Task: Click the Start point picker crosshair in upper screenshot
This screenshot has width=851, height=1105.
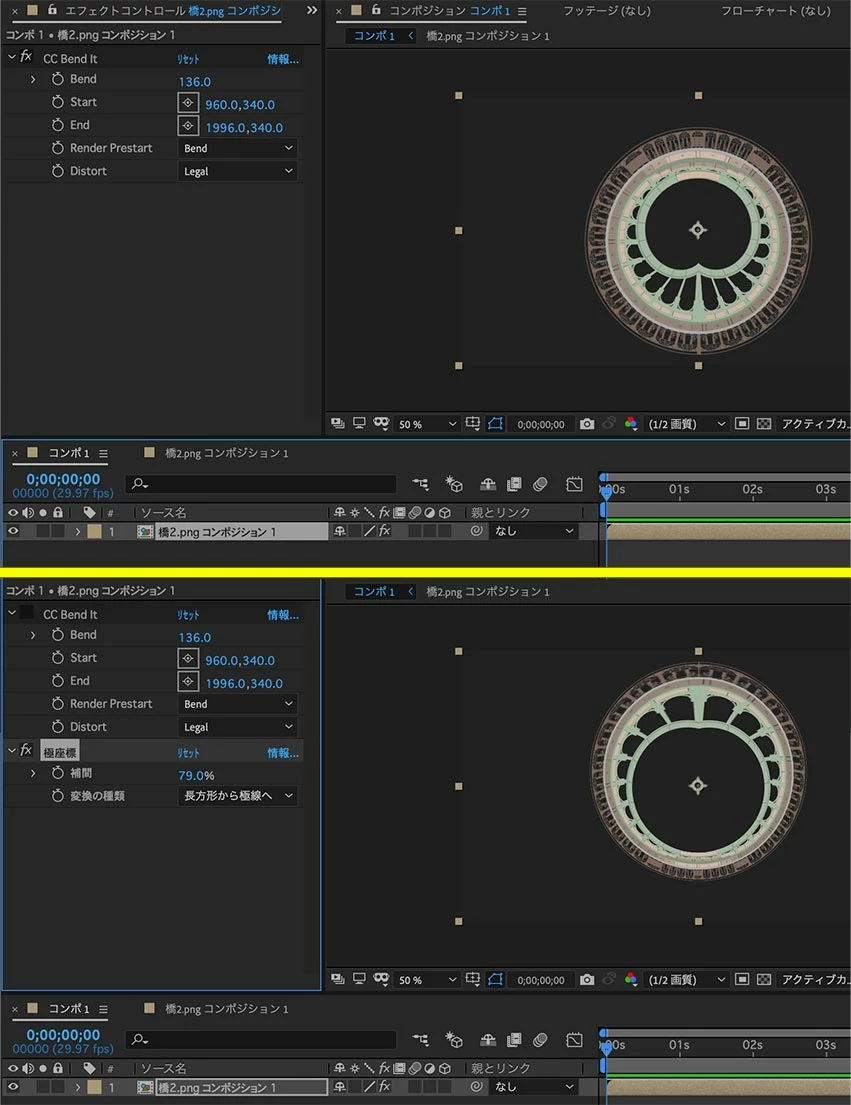Action: 187,103
